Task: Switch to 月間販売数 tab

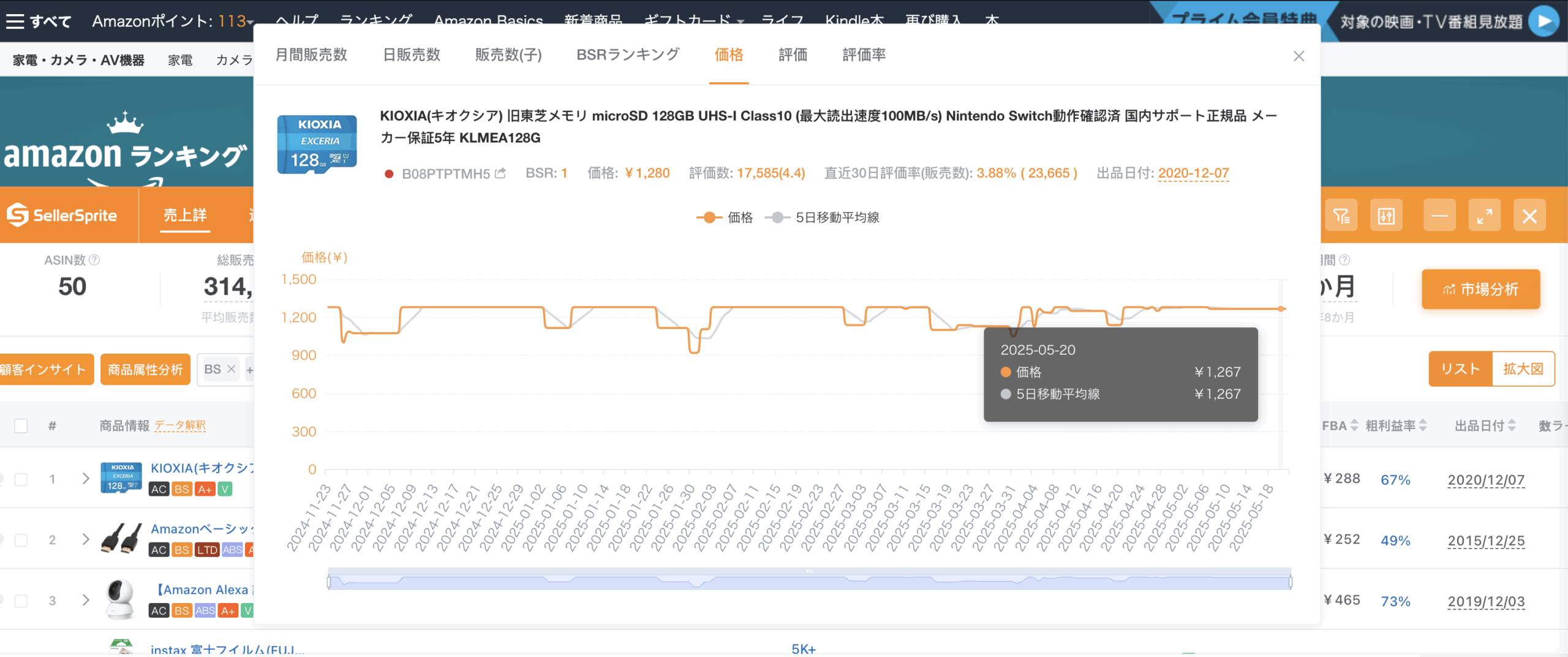Action: 311,55
